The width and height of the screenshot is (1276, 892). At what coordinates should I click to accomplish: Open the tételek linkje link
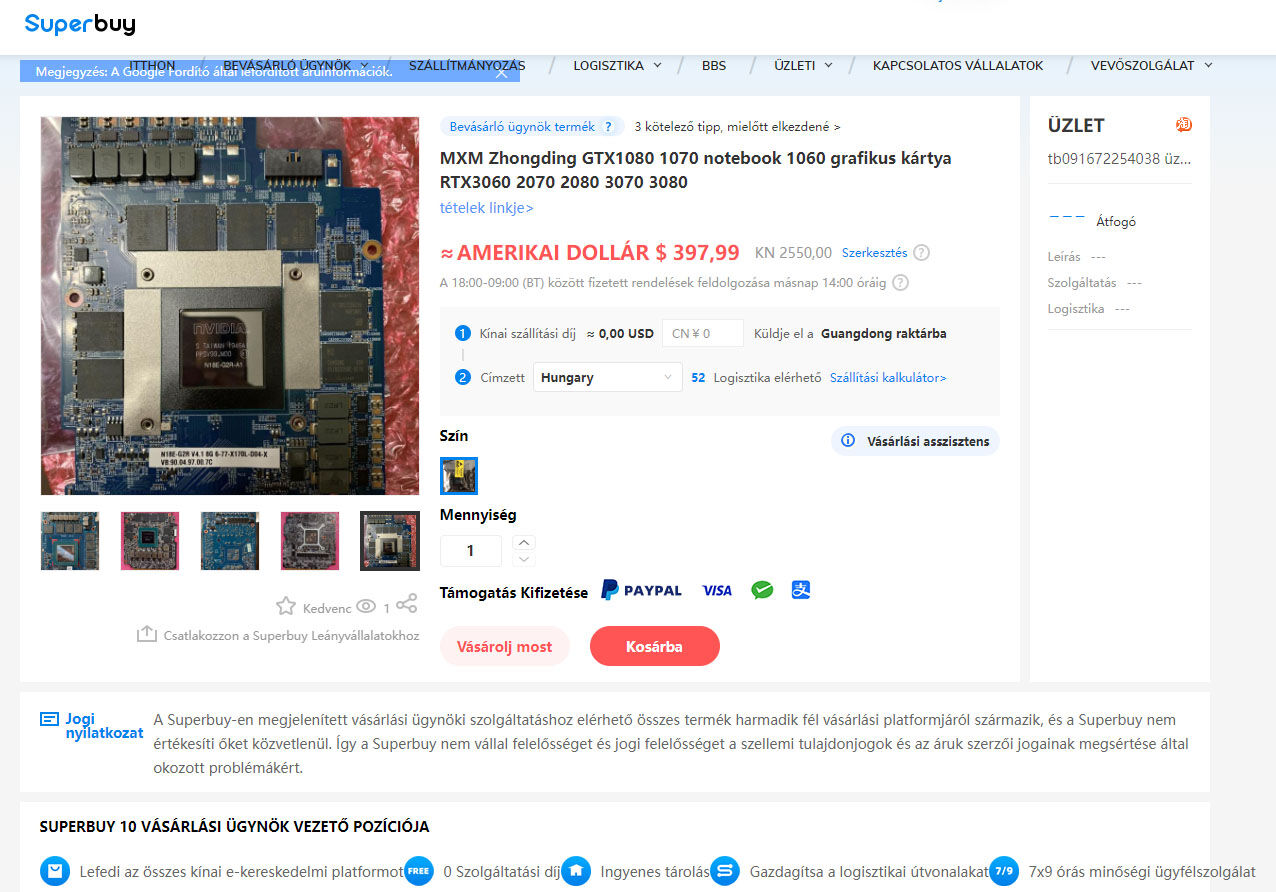[486, 208]
